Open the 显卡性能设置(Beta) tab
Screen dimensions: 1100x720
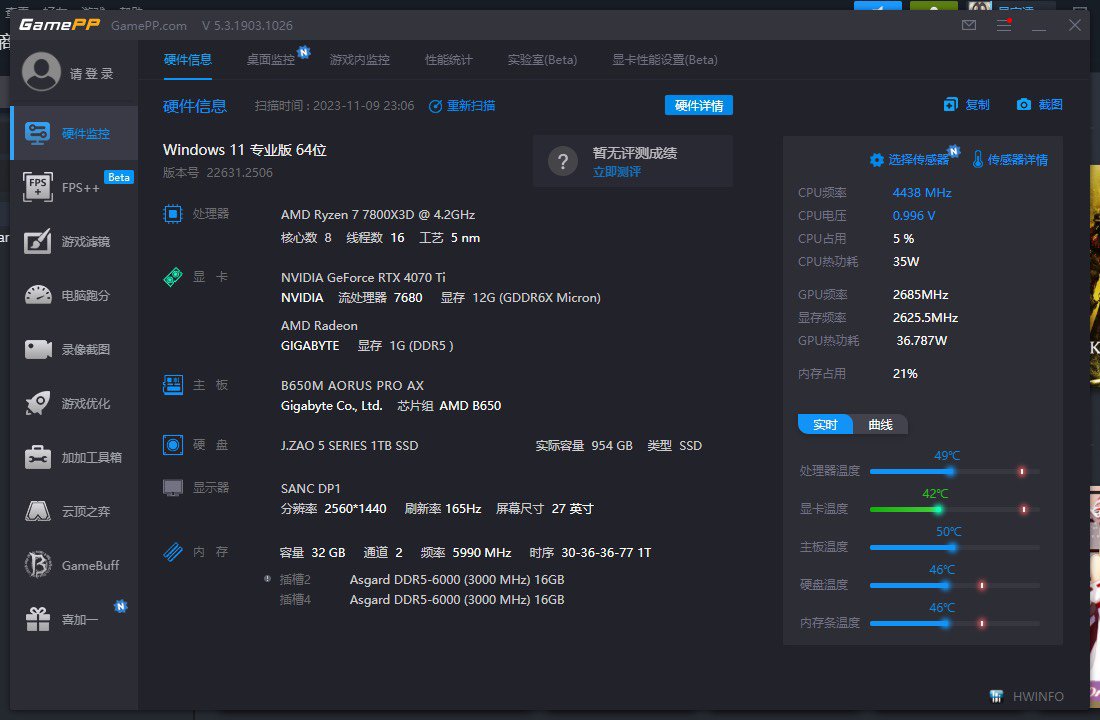point(664,60)
